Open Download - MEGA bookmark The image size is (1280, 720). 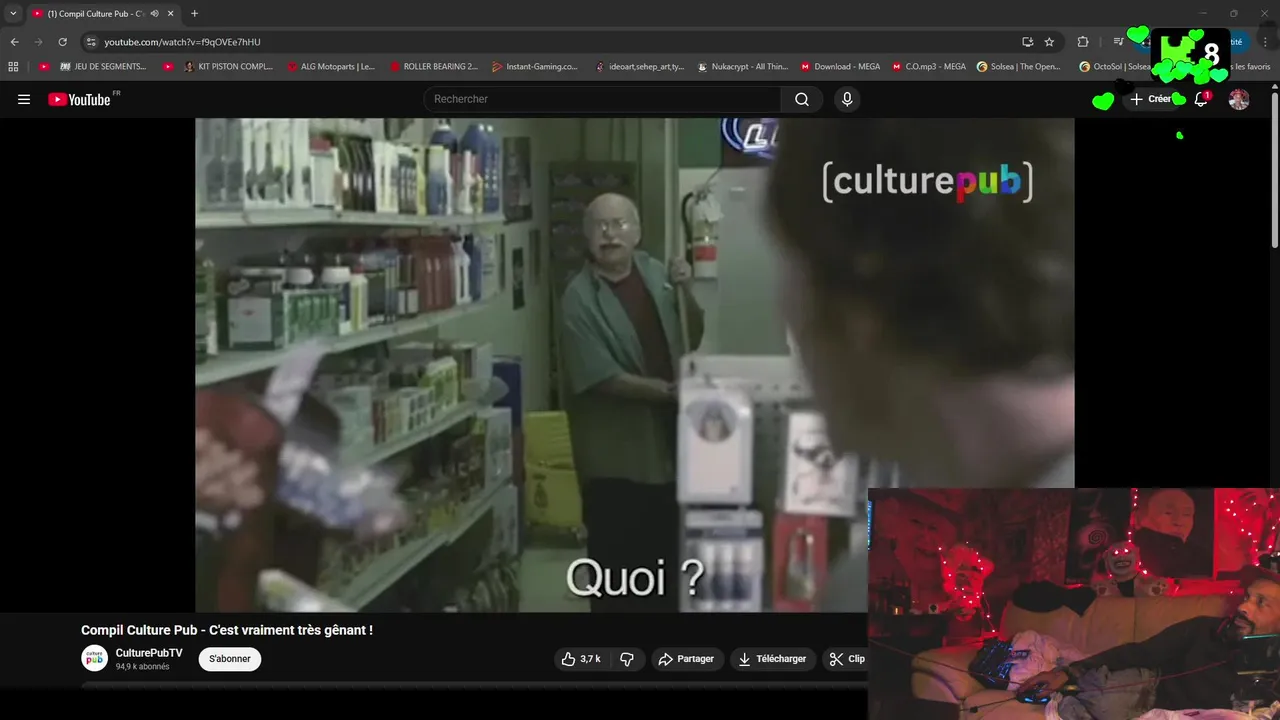pos(840,67)
